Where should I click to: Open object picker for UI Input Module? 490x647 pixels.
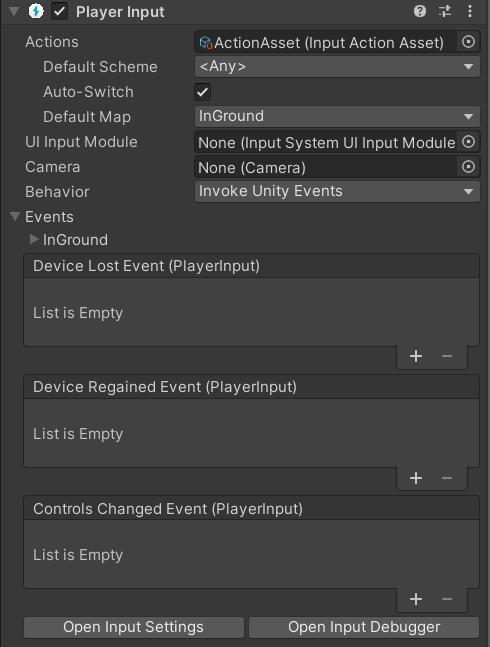pyautogui.click(x=468, y=142)
